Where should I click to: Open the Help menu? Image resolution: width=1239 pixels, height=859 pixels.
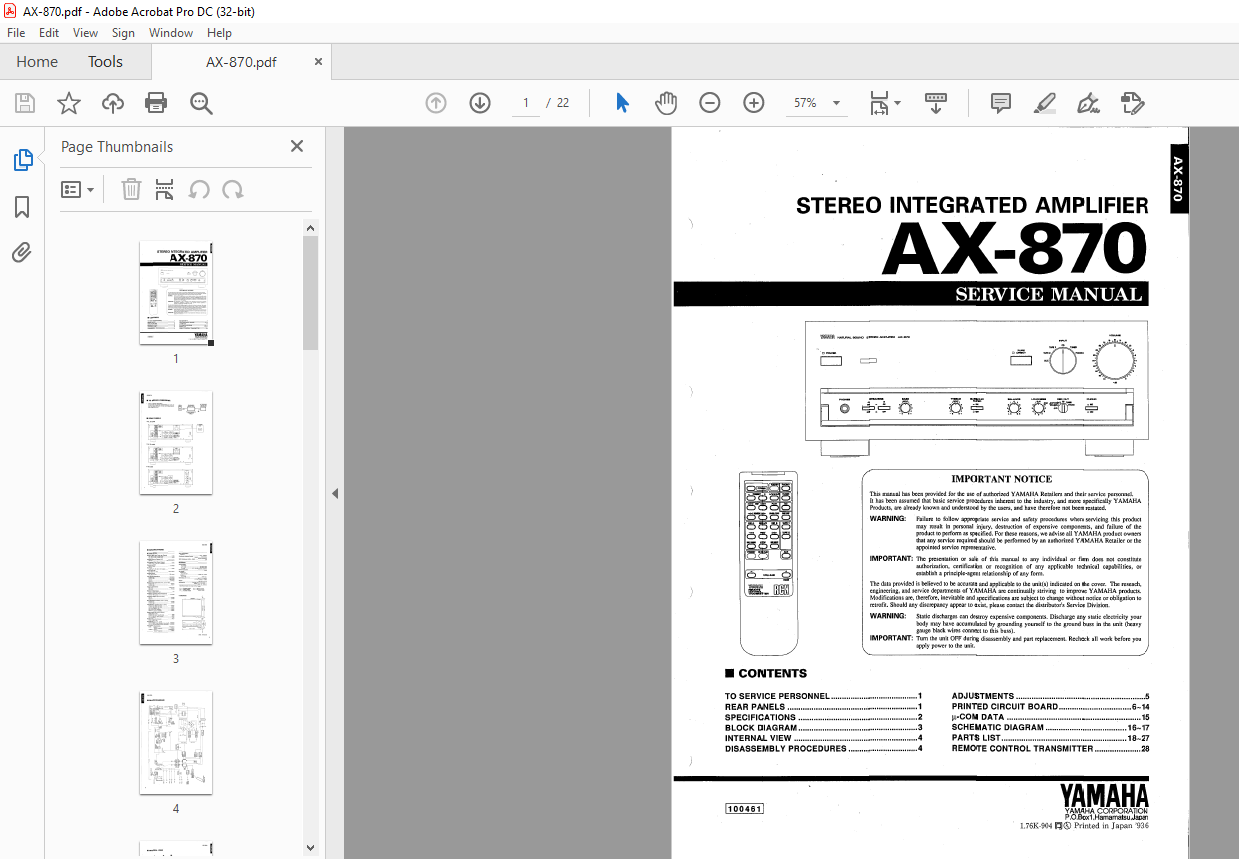click(x=219, y=33)
